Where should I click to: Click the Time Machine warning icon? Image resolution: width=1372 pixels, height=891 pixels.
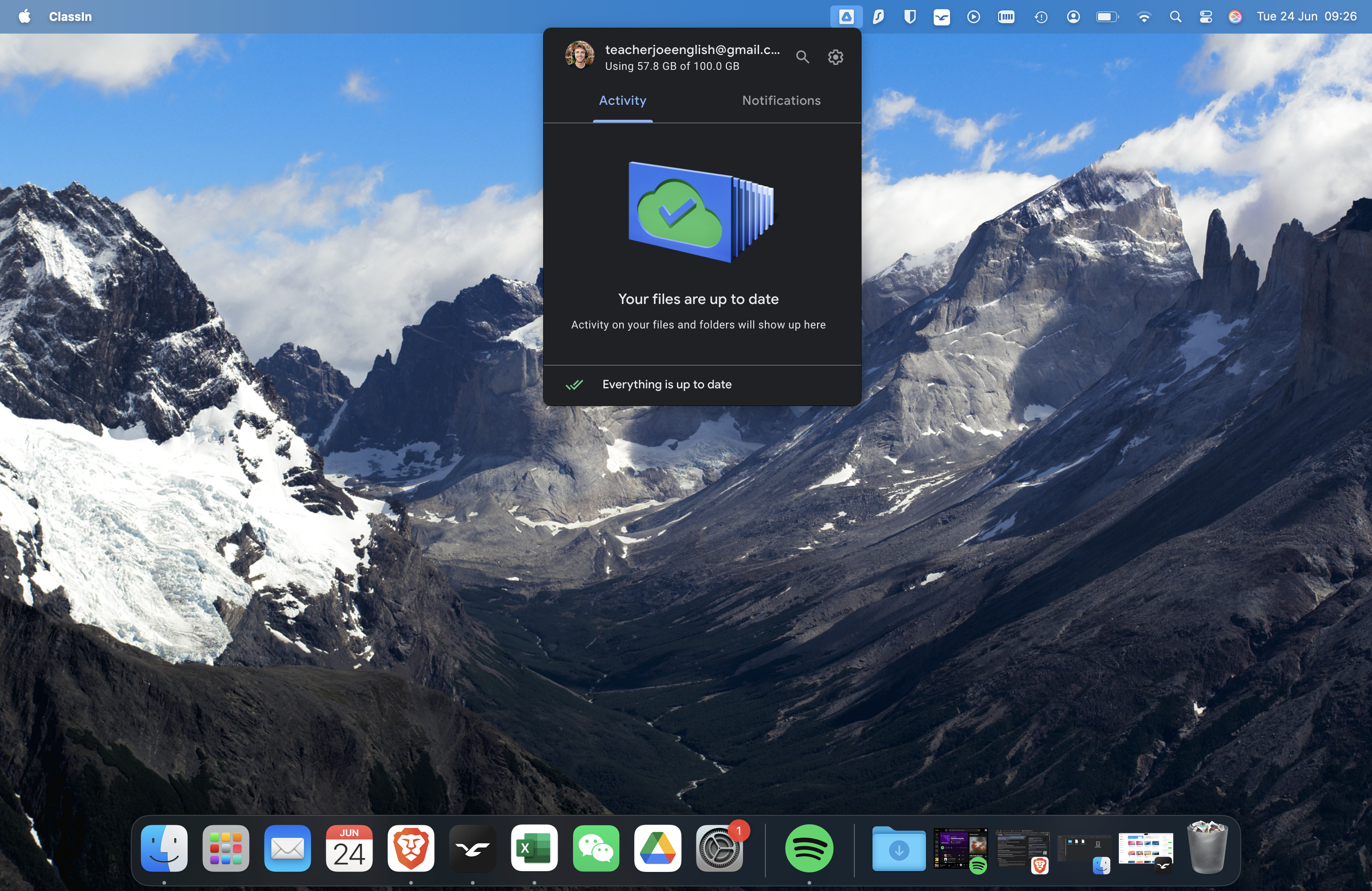click(1040, 17)
